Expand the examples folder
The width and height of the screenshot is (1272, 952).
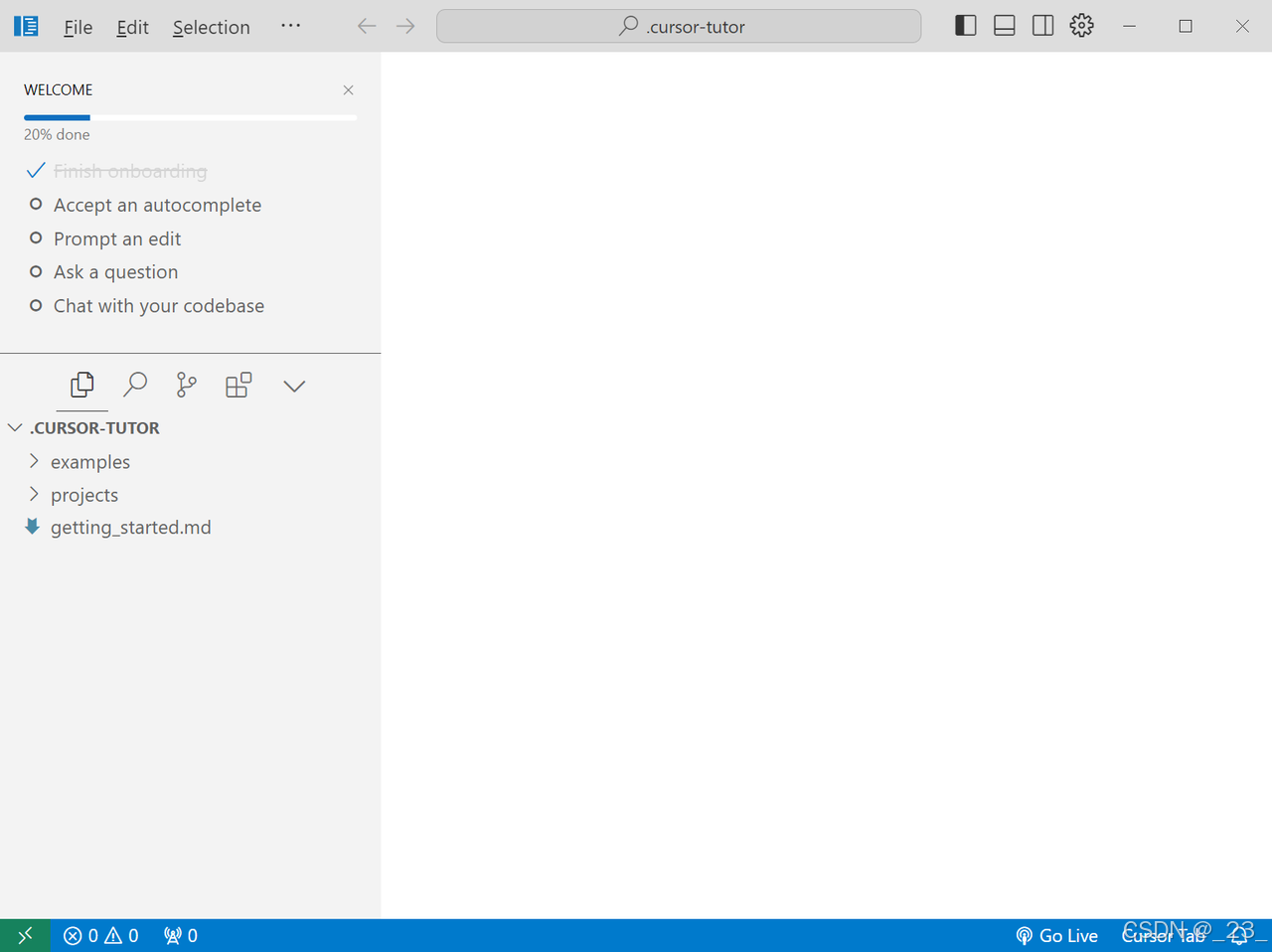pyautogui.click(x=89, y=462)
